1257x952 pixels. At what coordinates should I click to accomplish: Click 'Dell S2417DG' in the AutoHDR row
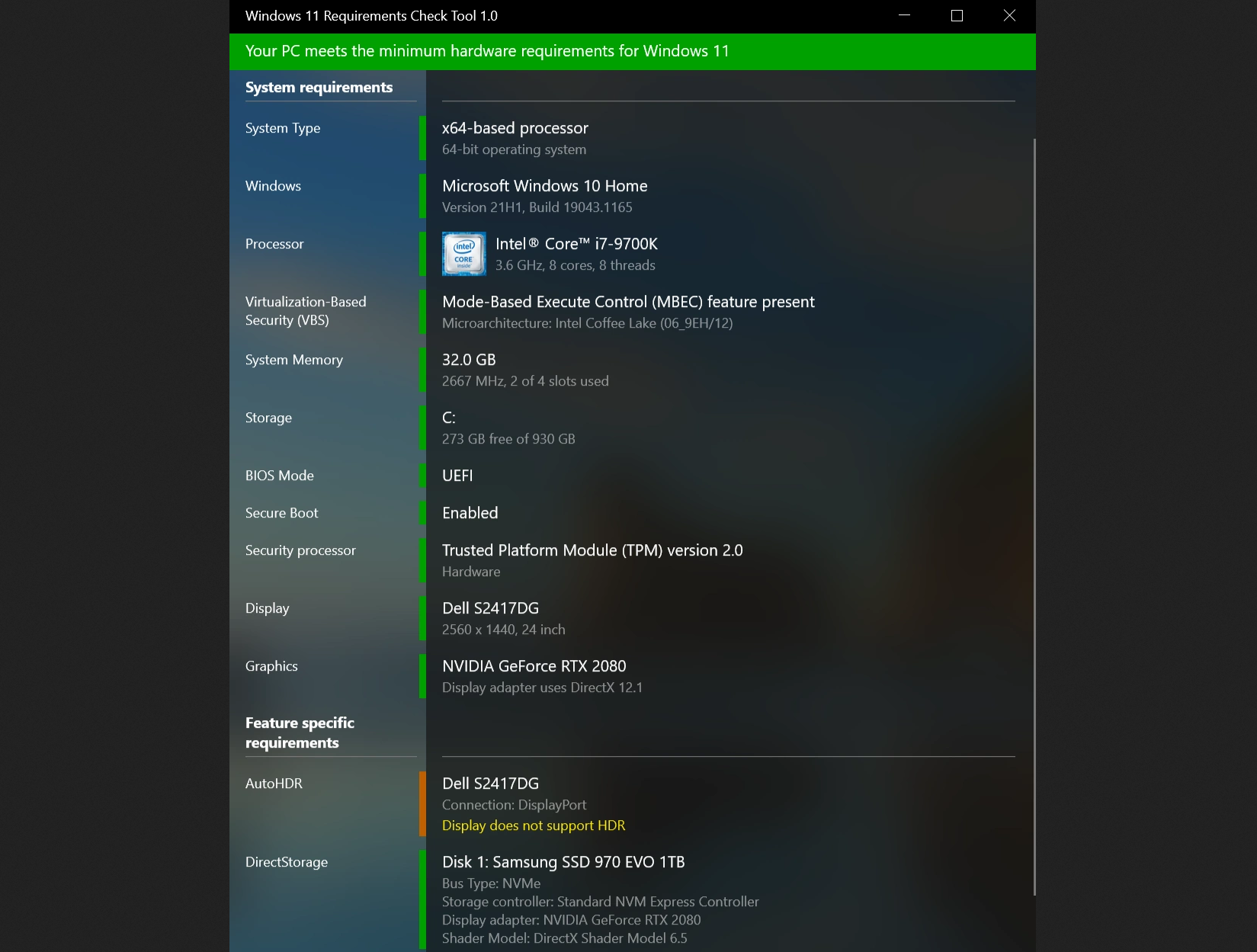pyautogui.click(x=490, y=784)
